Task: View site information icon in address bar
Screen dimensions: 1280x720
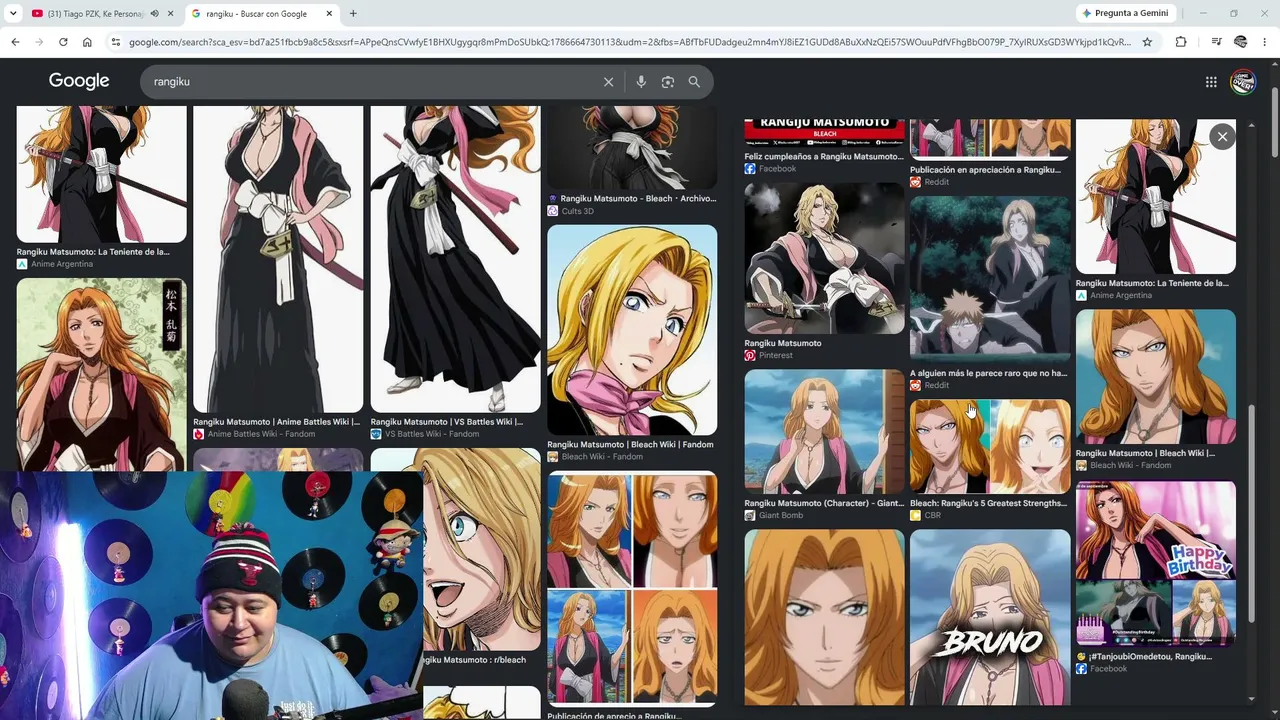Action: (116, 42)
